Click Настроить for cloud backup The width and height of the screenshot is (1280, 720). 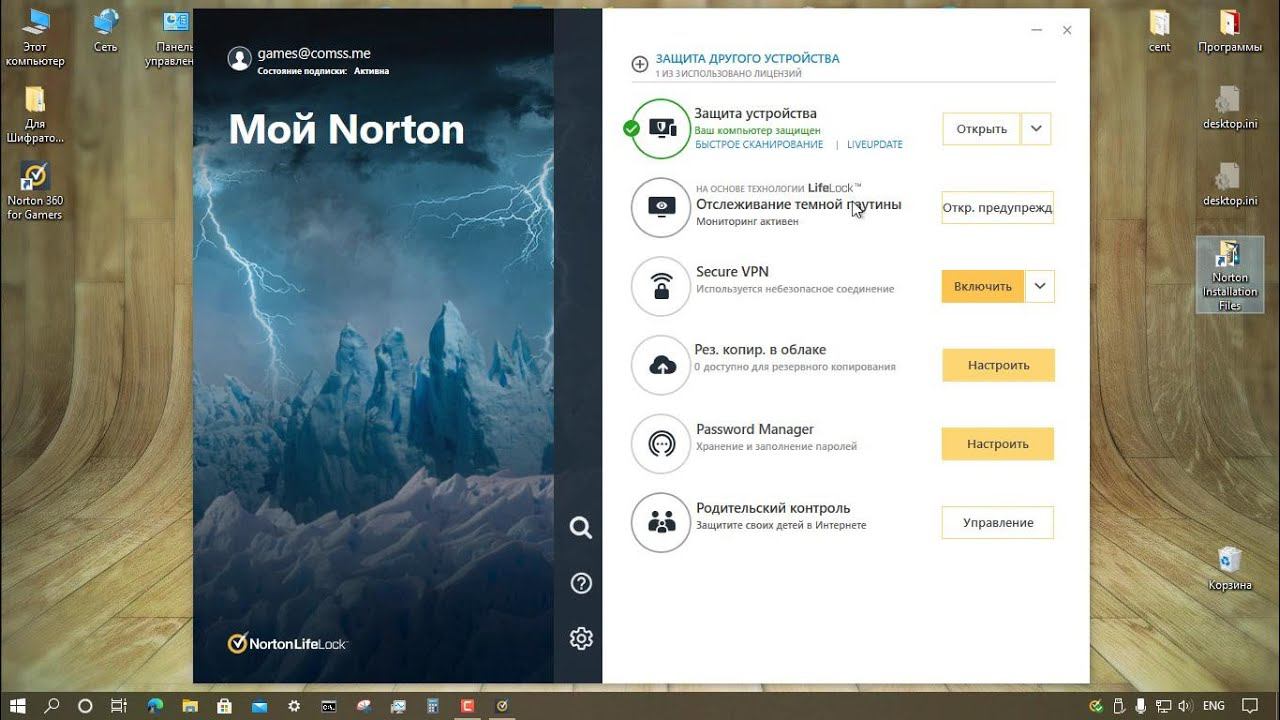pyautogui.click(x=998, y=365)
